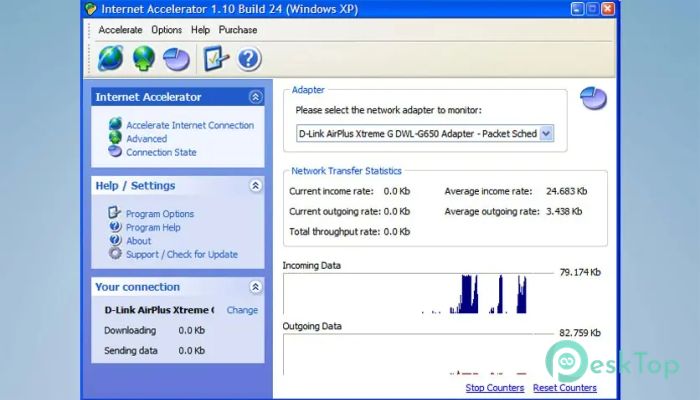The image size is (700, 400).
Task: Click the Downloading 0.0 Kb row
Action: (154, 330)
